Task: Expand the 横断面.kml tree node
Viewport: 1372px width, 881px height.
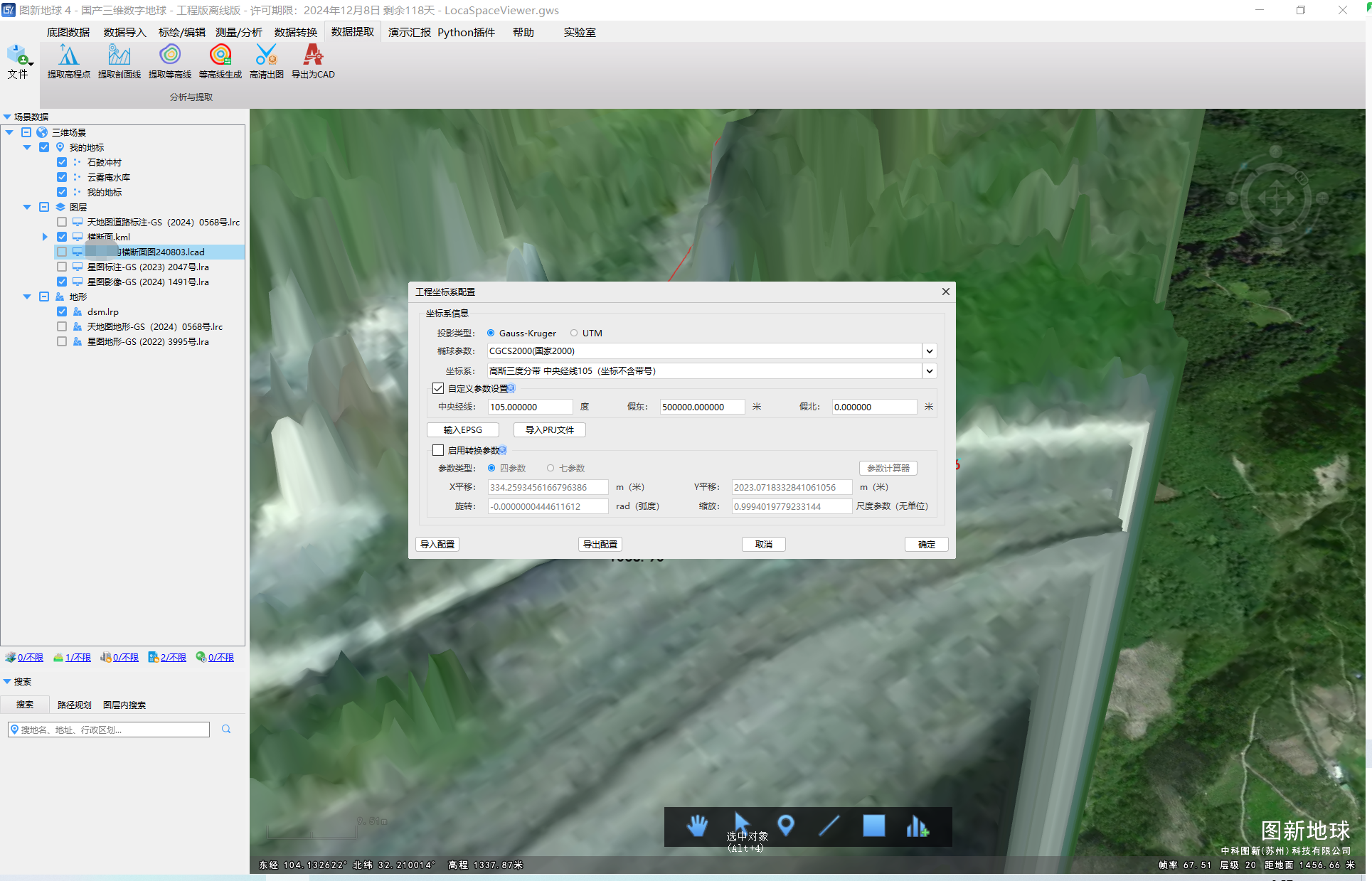Action: (x=44, y=237)
